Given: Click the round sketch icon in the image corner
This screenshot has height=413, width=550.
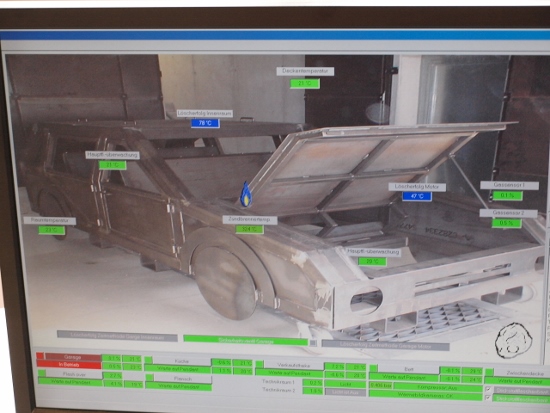Looking at the screenshot, I should click(514, 341).
